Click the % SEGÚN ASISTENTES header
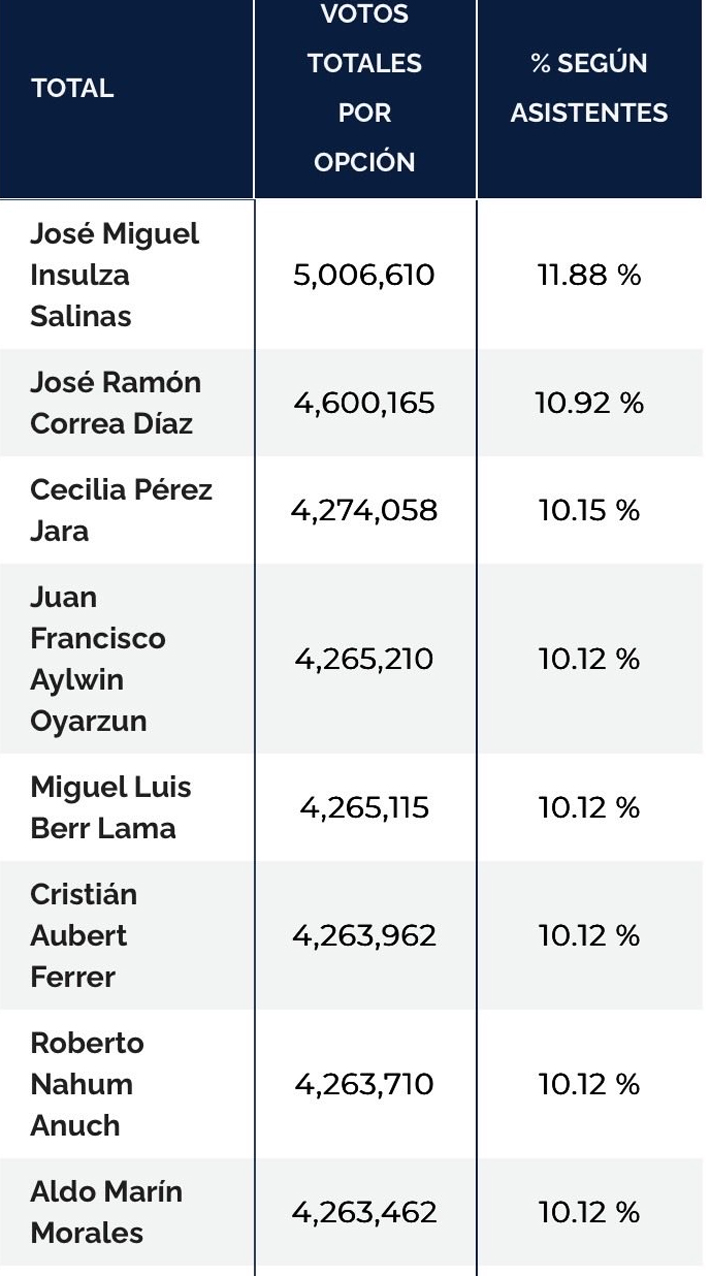The width and height of the screenshot is (710, 1276). click(589, 88)
